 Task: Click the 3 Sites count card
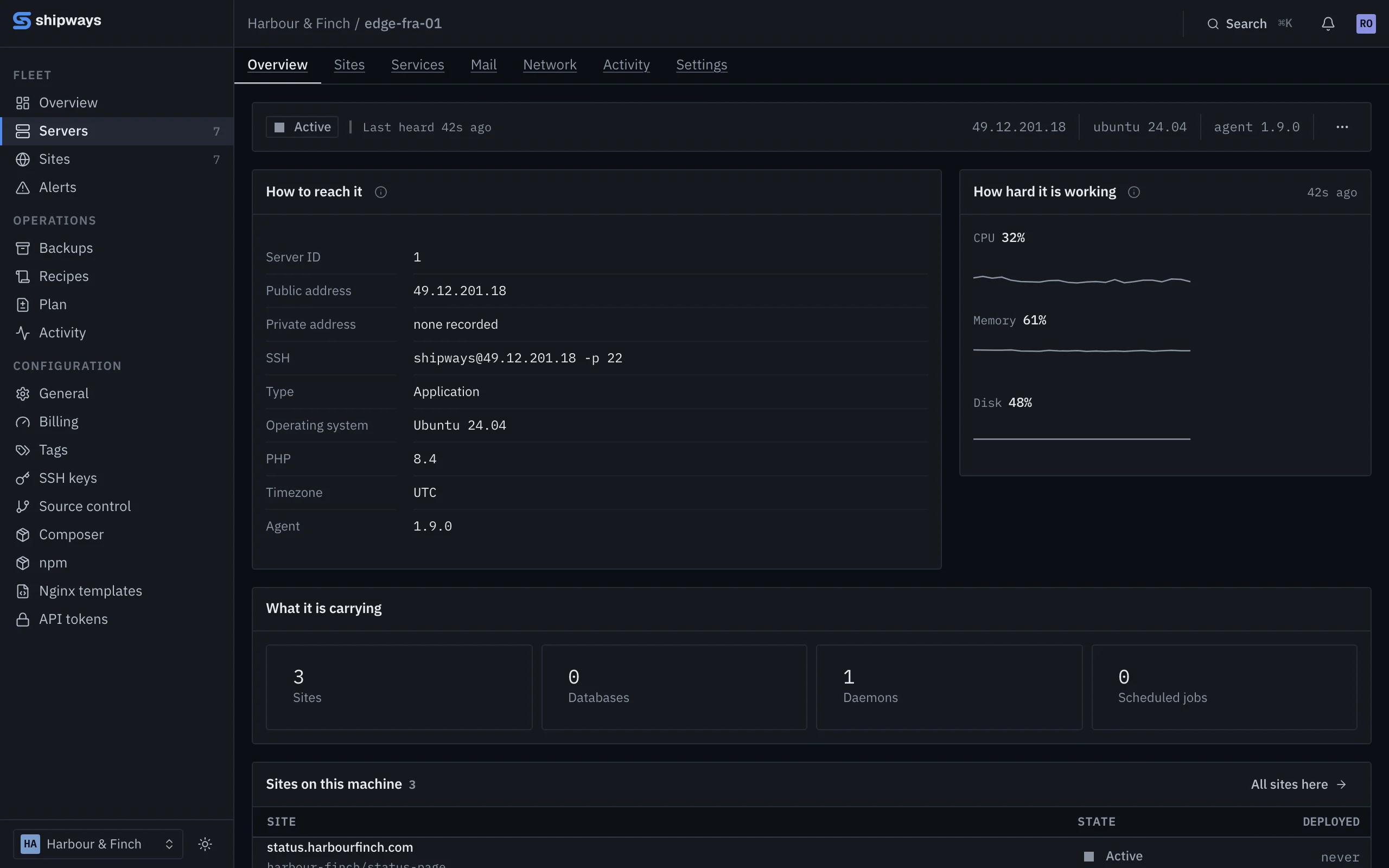coord(399,687)
